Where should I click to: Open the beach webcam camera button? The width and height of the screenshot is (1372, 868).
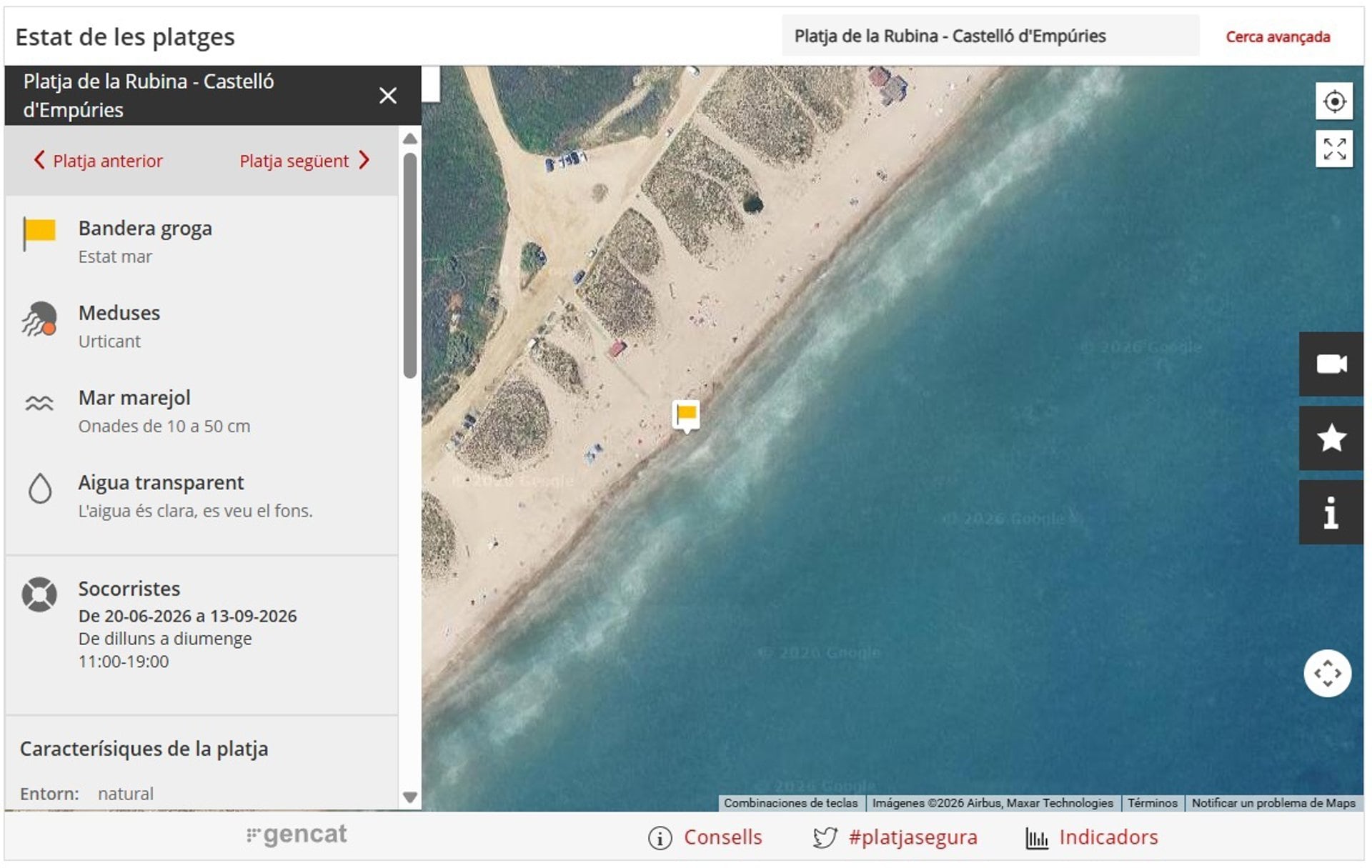click(1331, 364)
